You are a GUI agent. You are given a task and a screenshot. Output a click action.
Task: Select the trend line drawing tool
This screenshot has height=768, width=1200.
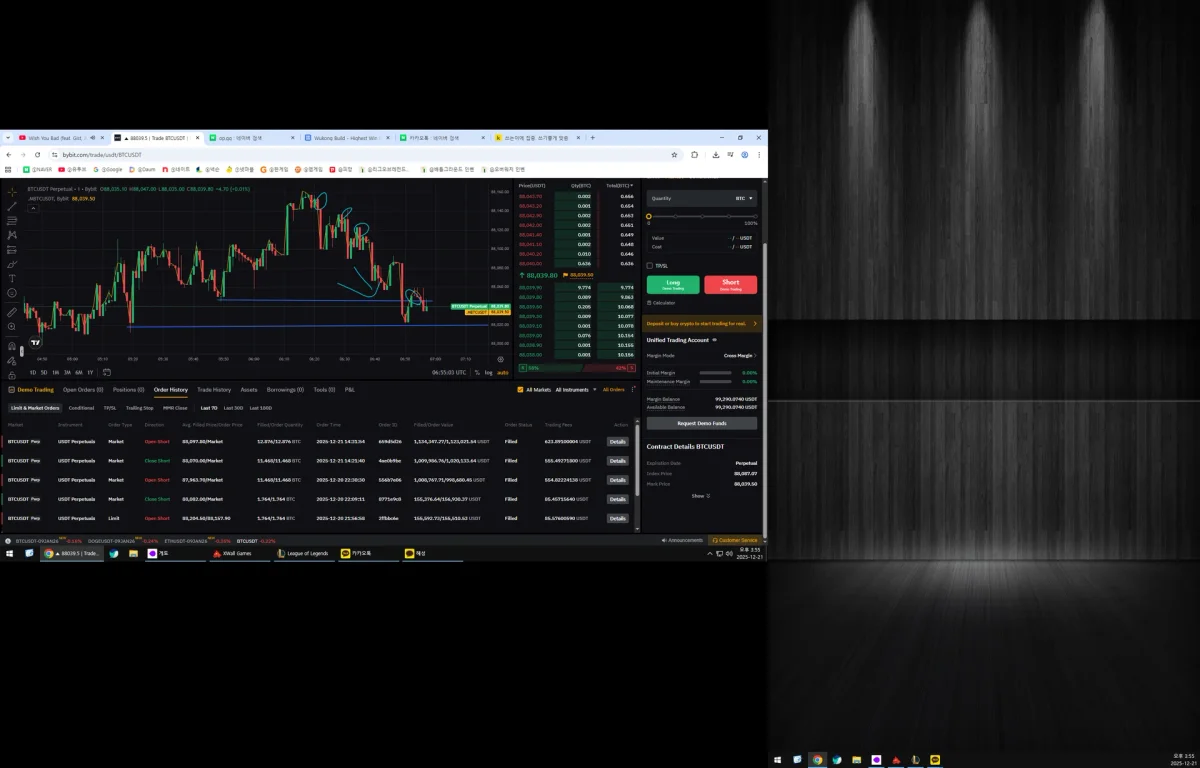(12, 206)
